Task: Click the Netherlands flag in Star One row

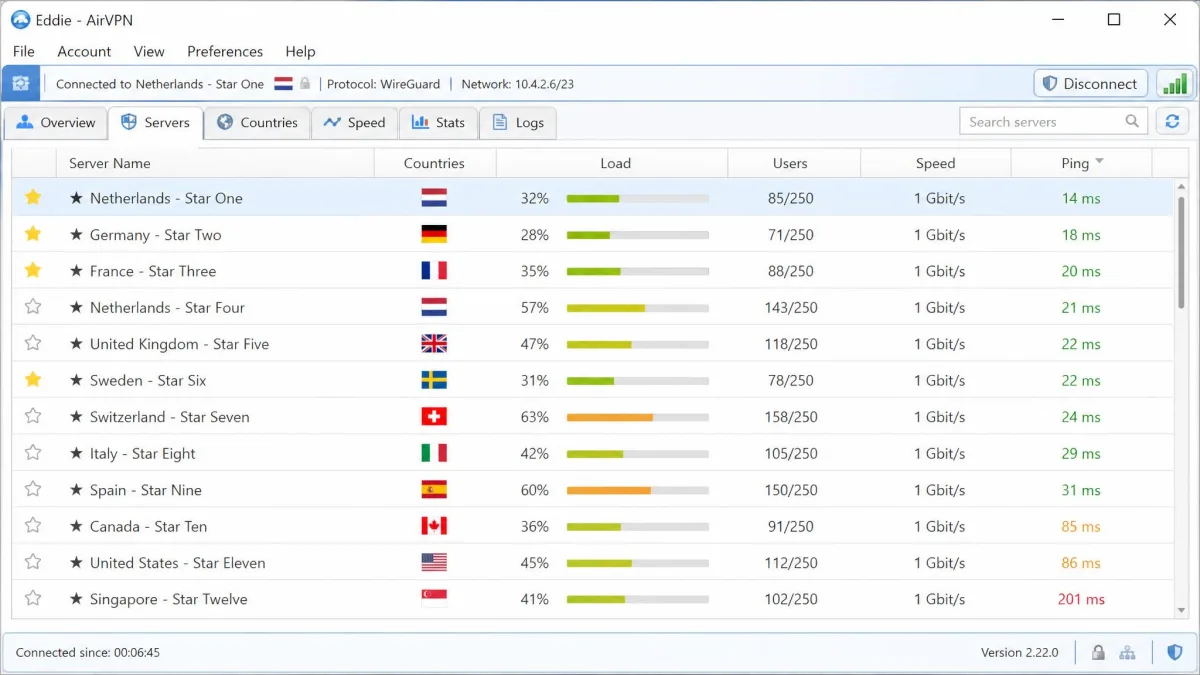Action: click(x=434, y=198)
